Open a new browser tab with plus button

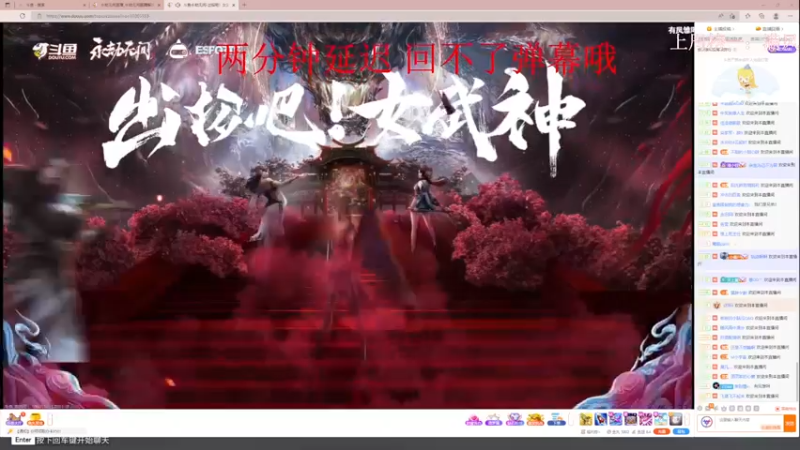point(244,5)
